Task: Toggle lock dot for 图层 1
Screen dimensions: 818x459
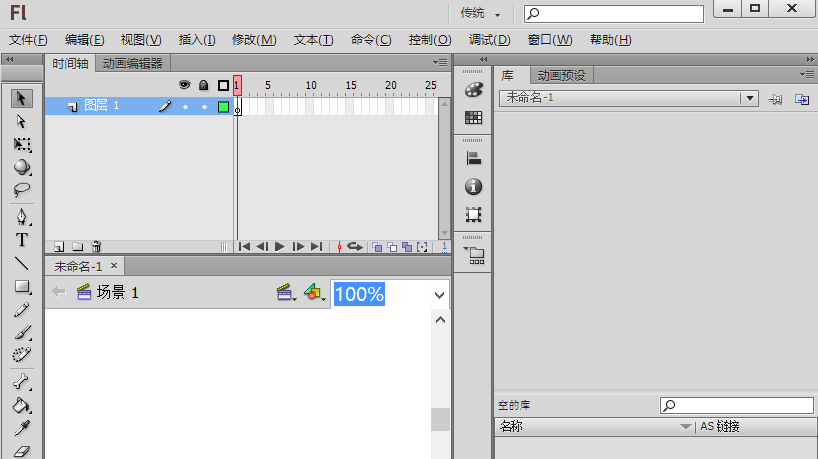Action: 204,107
